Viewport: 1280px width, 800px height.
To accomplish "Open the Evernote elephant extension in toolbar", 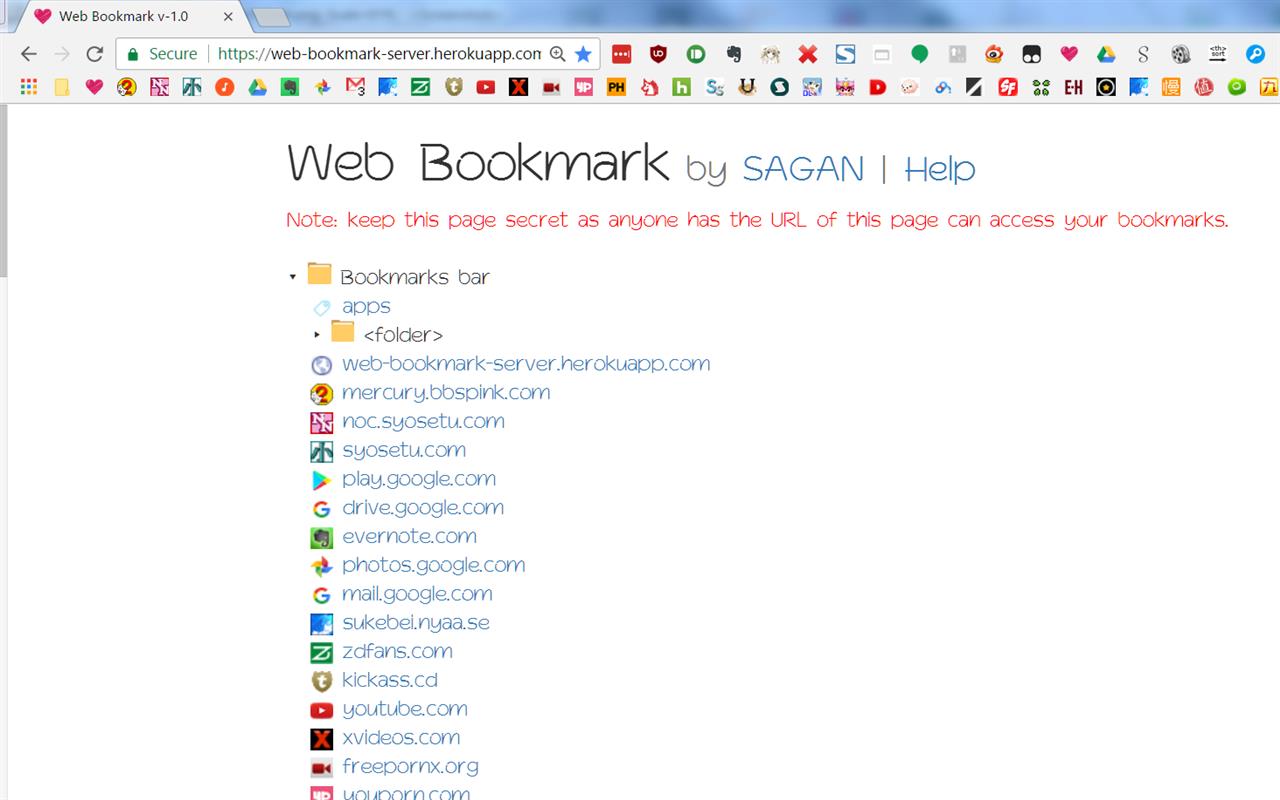I will (x=733, y=54).
